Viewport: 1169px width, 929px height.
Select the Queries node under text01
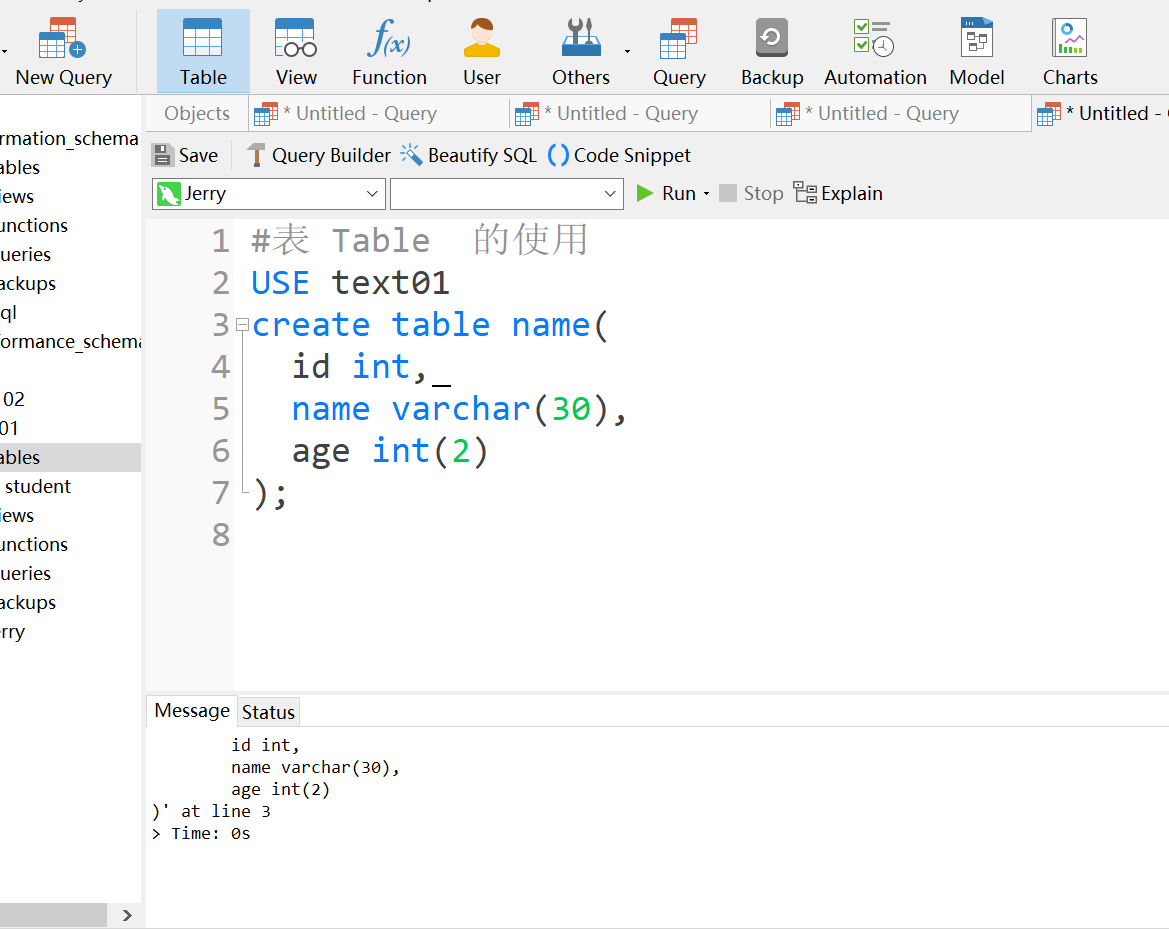25,573
